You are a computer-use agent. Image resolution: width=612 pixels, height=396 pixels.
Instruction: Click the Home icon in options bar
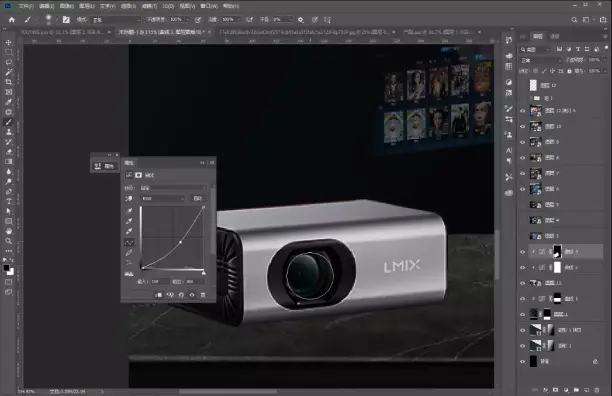click(12, 20)
